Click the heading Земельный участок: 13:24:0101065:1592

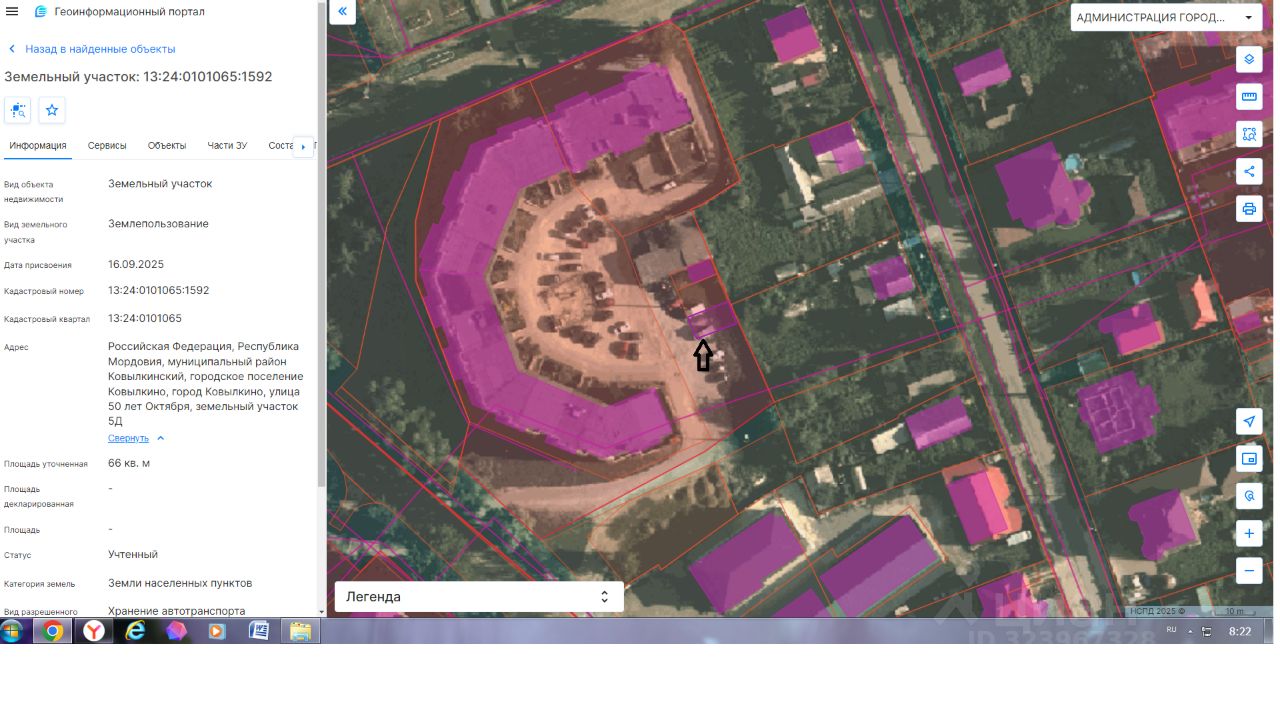click(138, 77)
